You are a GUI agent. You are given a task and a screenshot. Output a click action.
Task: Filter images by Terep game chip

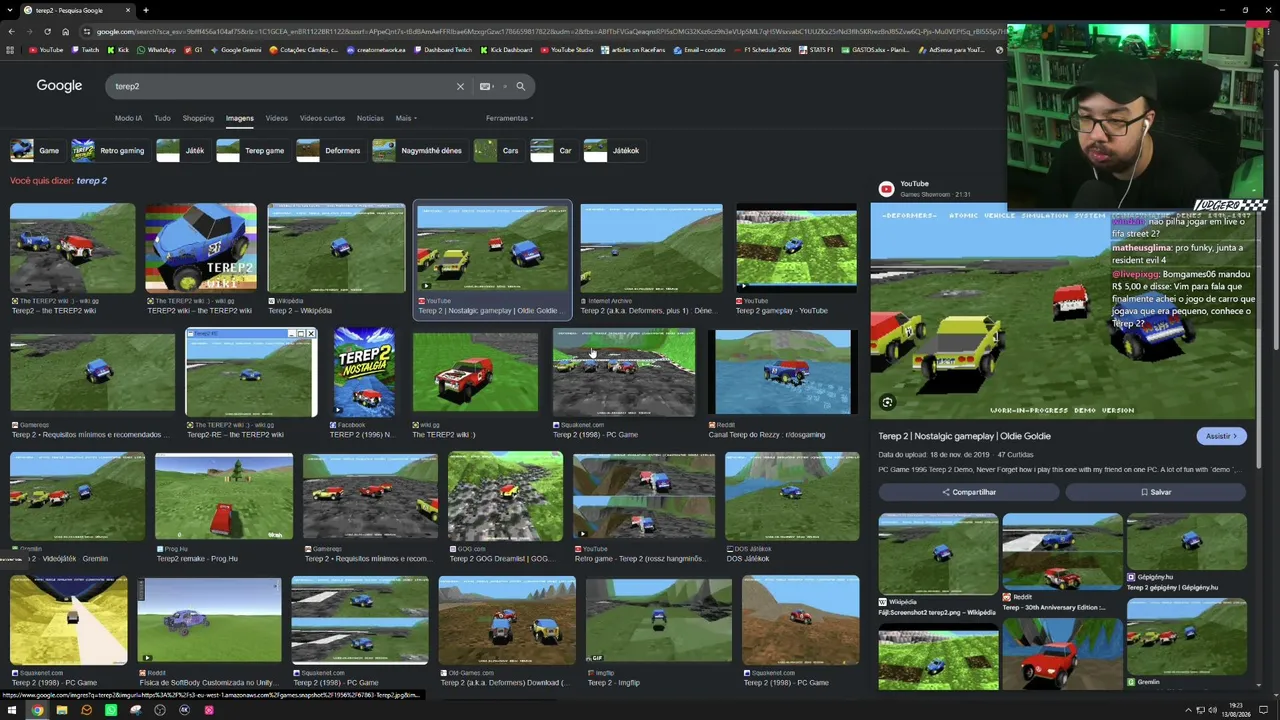252,151
